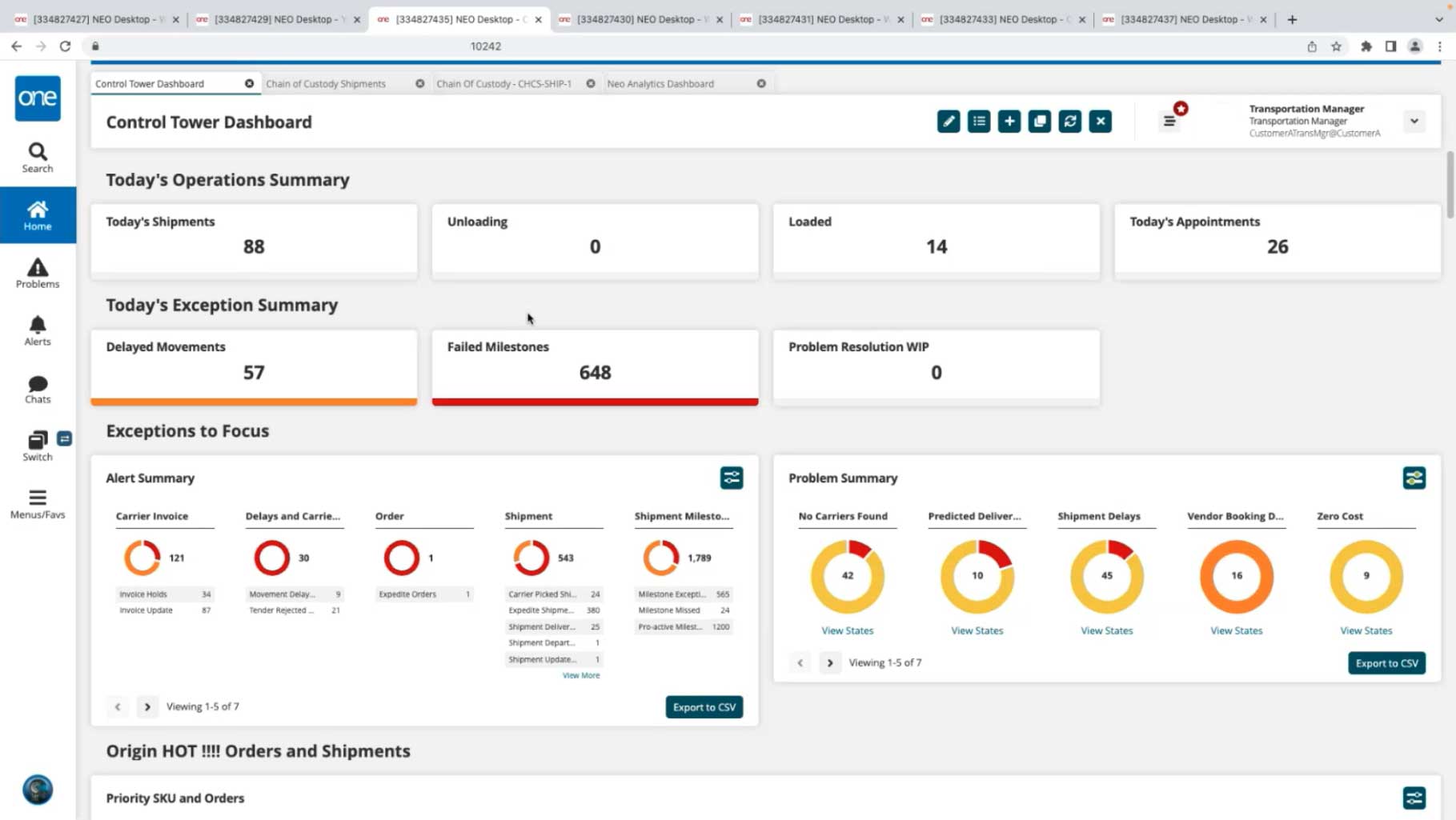Open Alert Summary filter settings icon
The image size is (1456, 820).
(731, 478)
